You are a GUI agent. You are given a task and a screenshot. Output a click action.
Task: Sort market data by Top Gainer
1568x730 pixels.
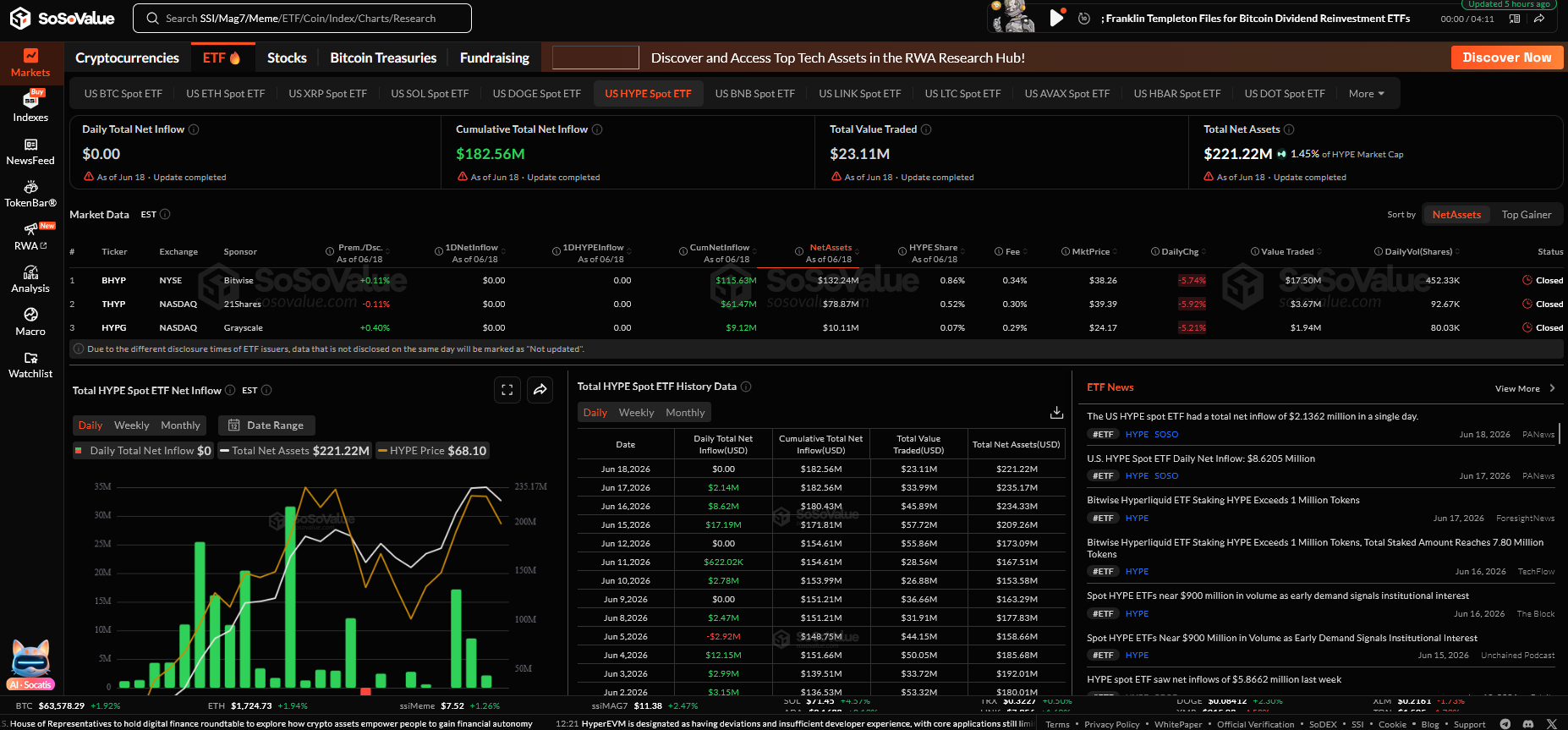click(1527, 215)
